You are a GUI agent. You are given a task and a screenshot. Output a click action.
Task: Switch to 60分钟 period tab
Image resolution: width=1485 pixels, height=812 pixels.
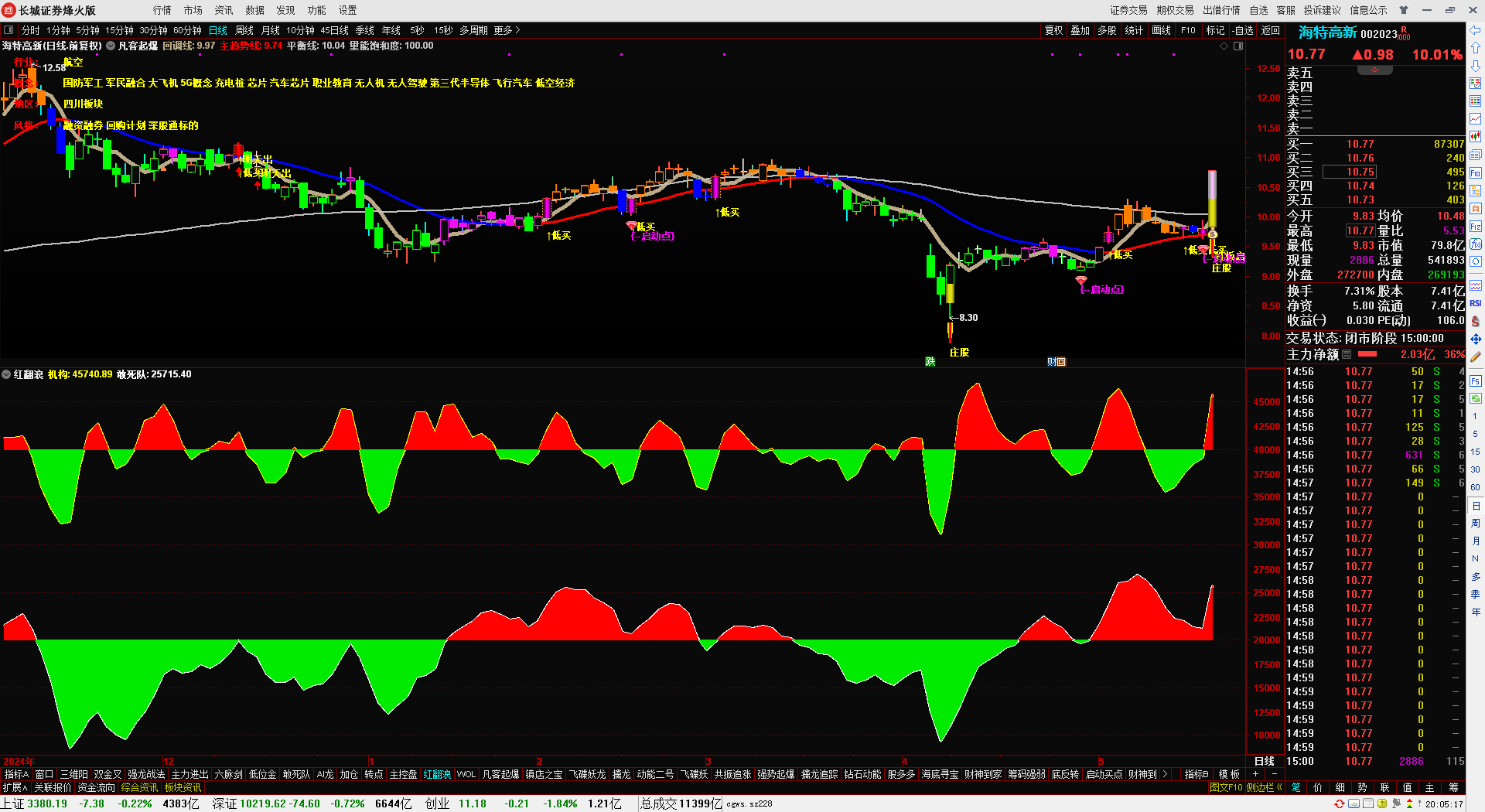[x=187, y=30]
